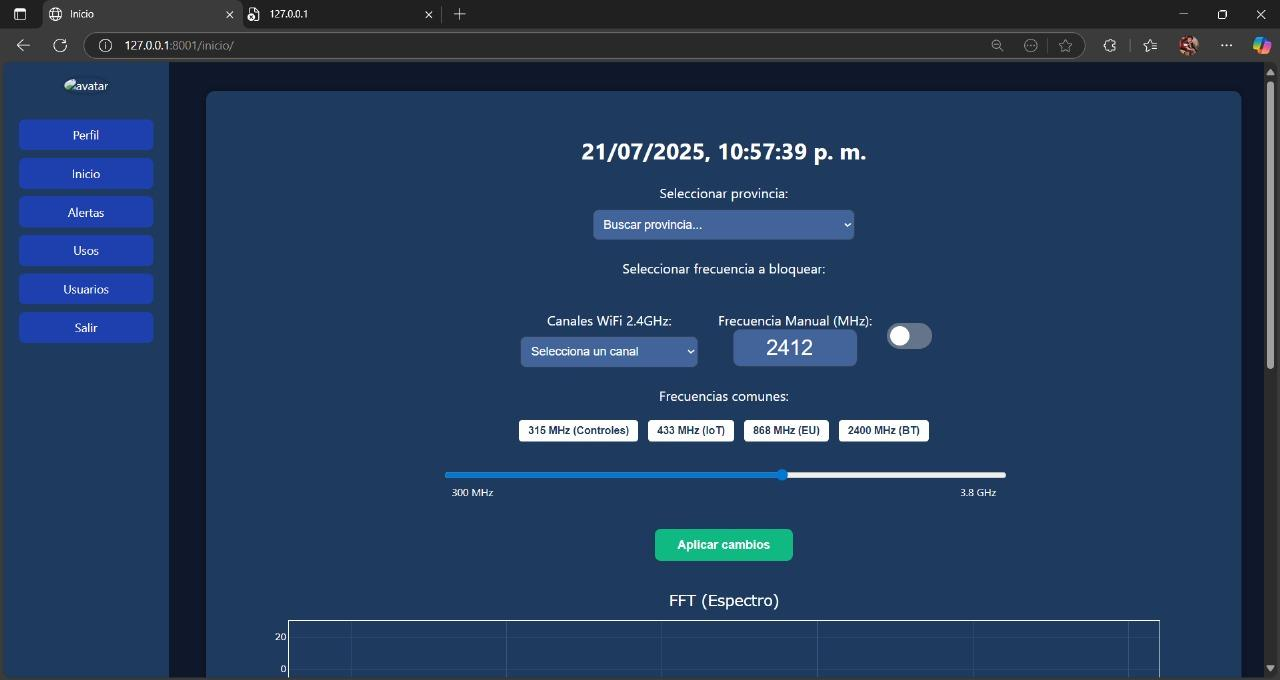Switch to the 127.0.0.1 browser tab
The image size is (1280, 680).
pos(342,14)
